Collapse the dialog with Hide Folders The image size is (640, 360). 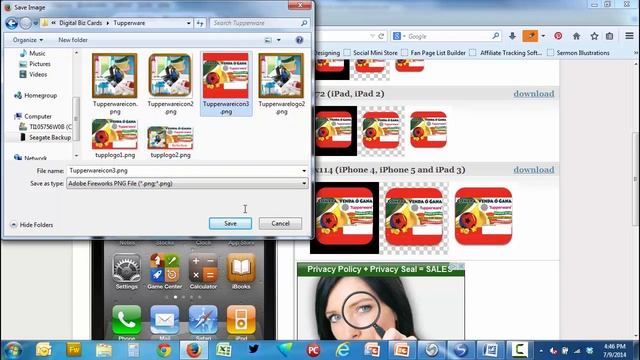[x=32, y=225]
